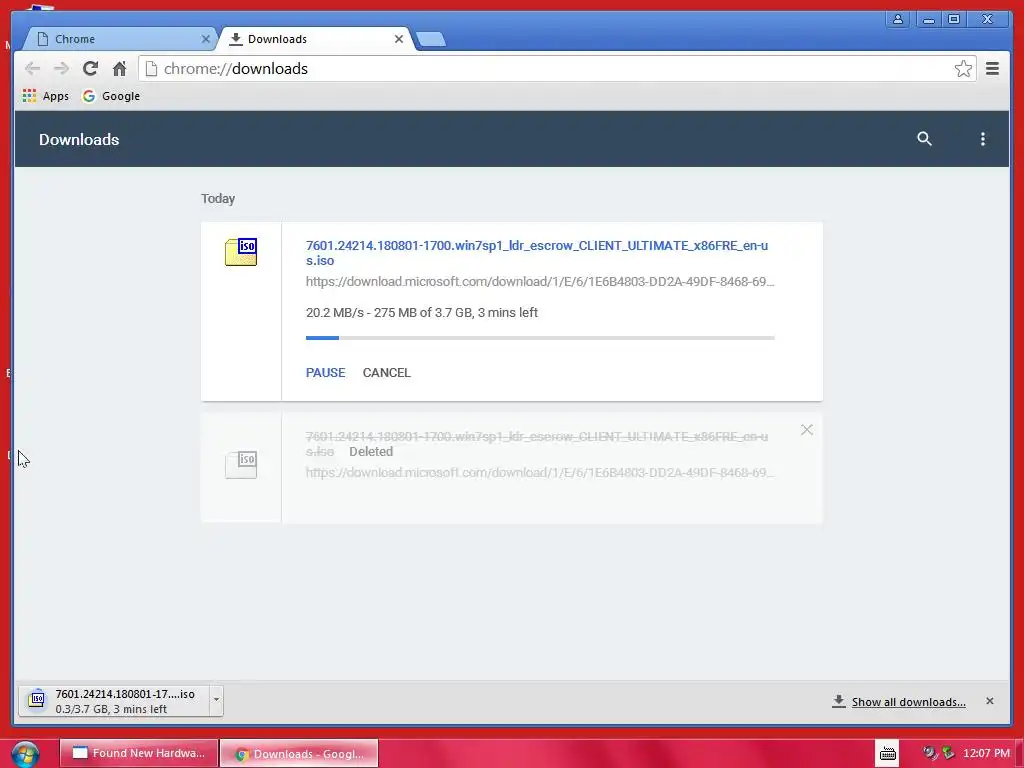The image size is (1024, 768).
Task: Click the Deleted status label
Action: (x=371, y=451)
